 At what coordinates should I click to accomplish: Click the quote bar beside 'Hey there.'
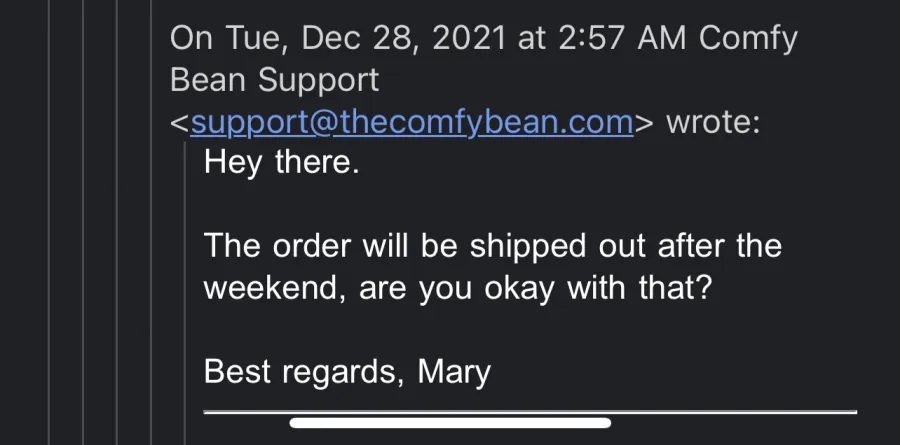pyautogui.click(x=185, y=293)
